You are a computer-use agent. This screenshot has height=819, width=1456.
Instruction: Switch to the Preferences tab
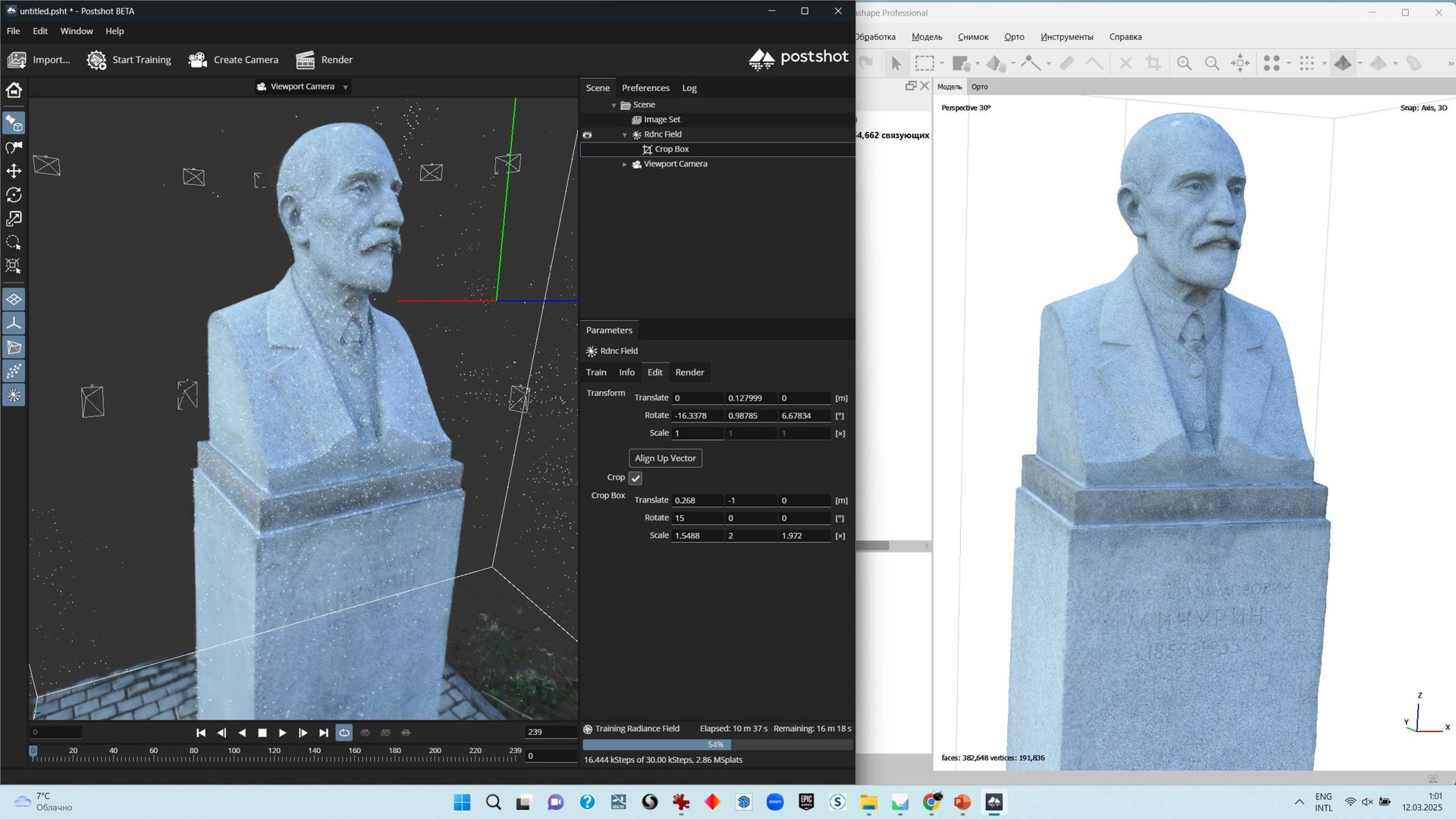point(645,88)
